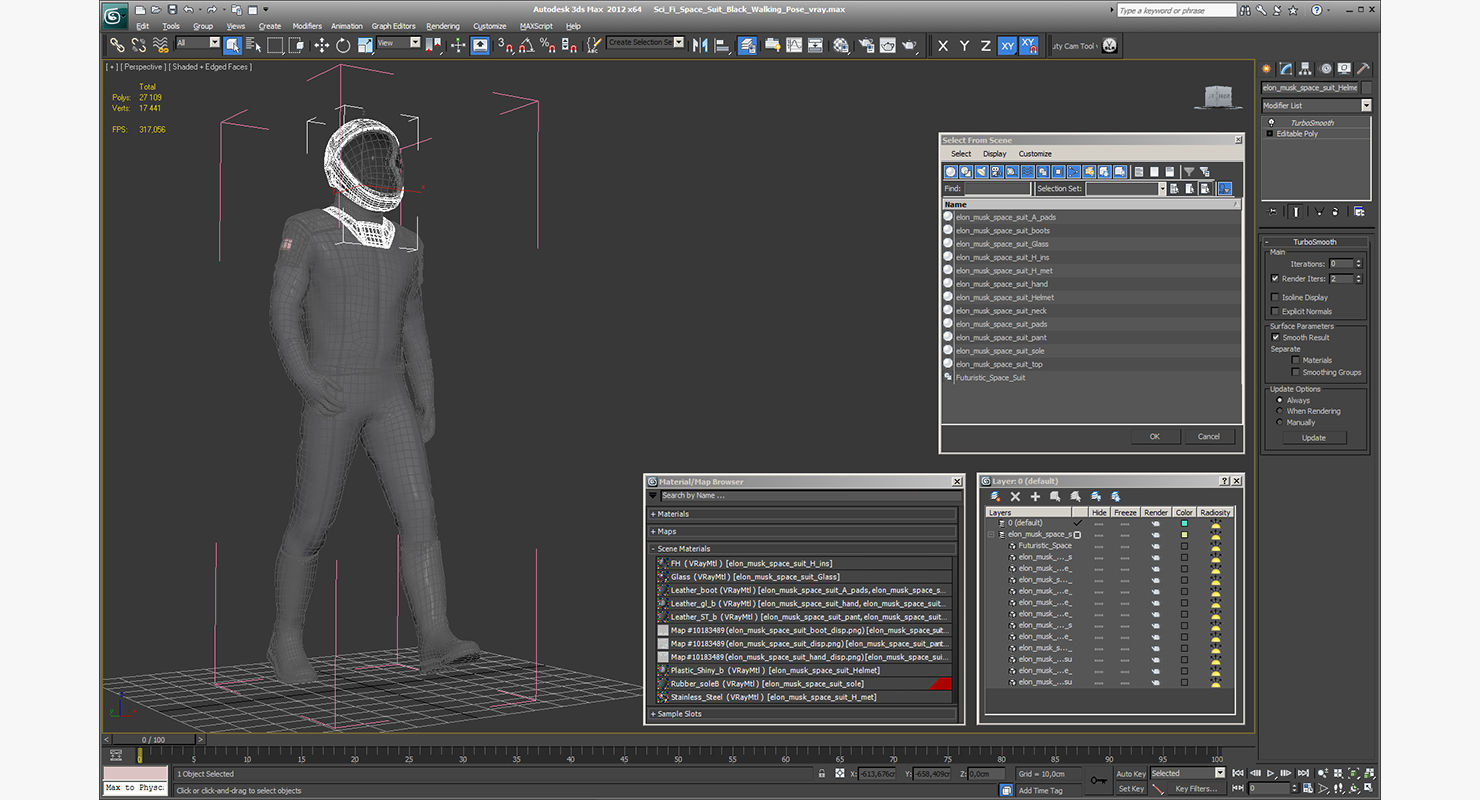This screenshot has width=1480, height=800.
Task: Click color swatch of 0 (default) layer
Action: (1184, 523)
